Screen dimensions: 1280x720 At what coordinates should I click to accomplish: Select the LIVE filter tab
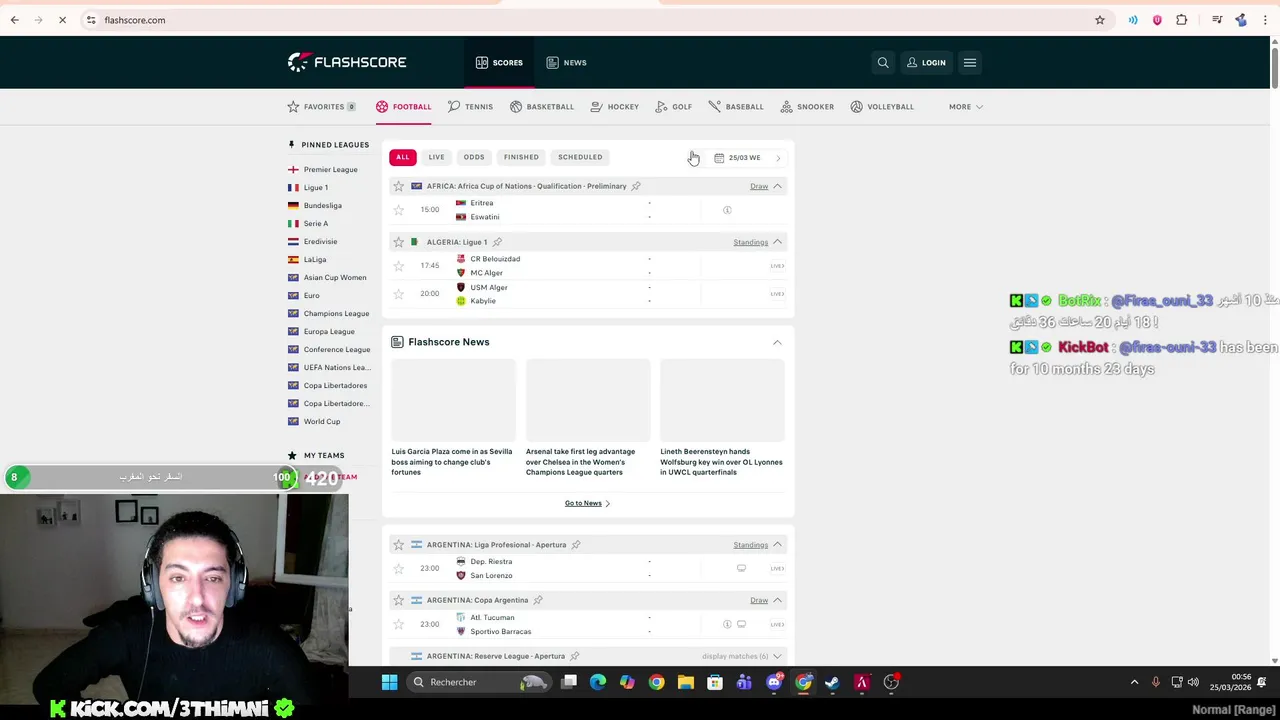(437, 157)
